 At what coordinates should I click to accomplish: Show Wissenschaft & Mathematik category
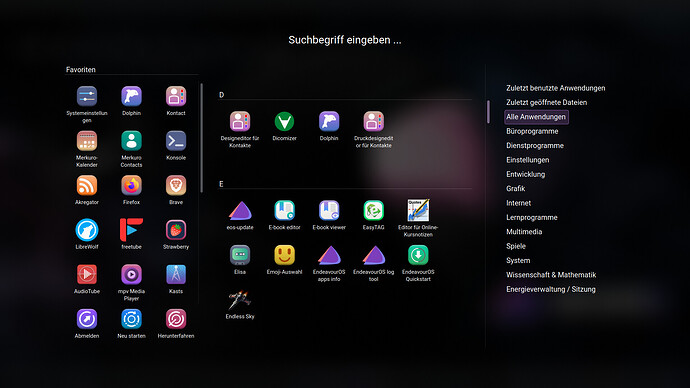pos(551,275)
